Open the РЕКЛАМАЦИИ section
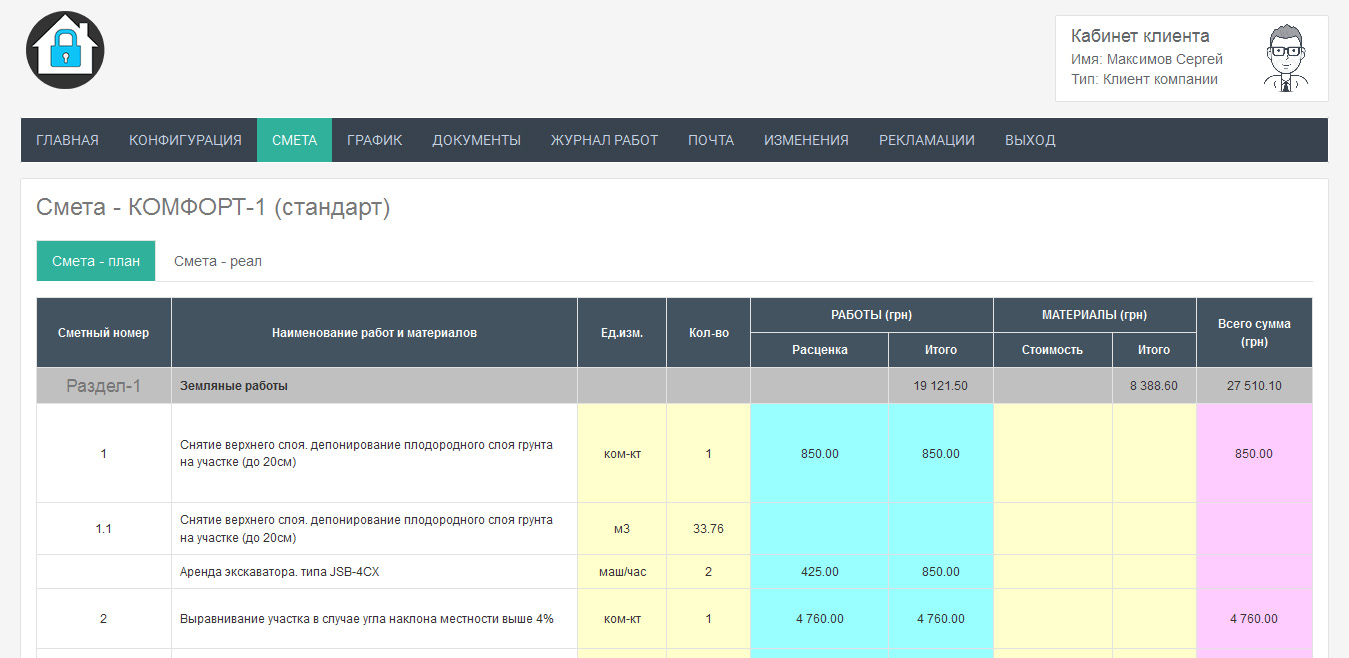The width and height of the screenshot is (1349, 658). 926,140
